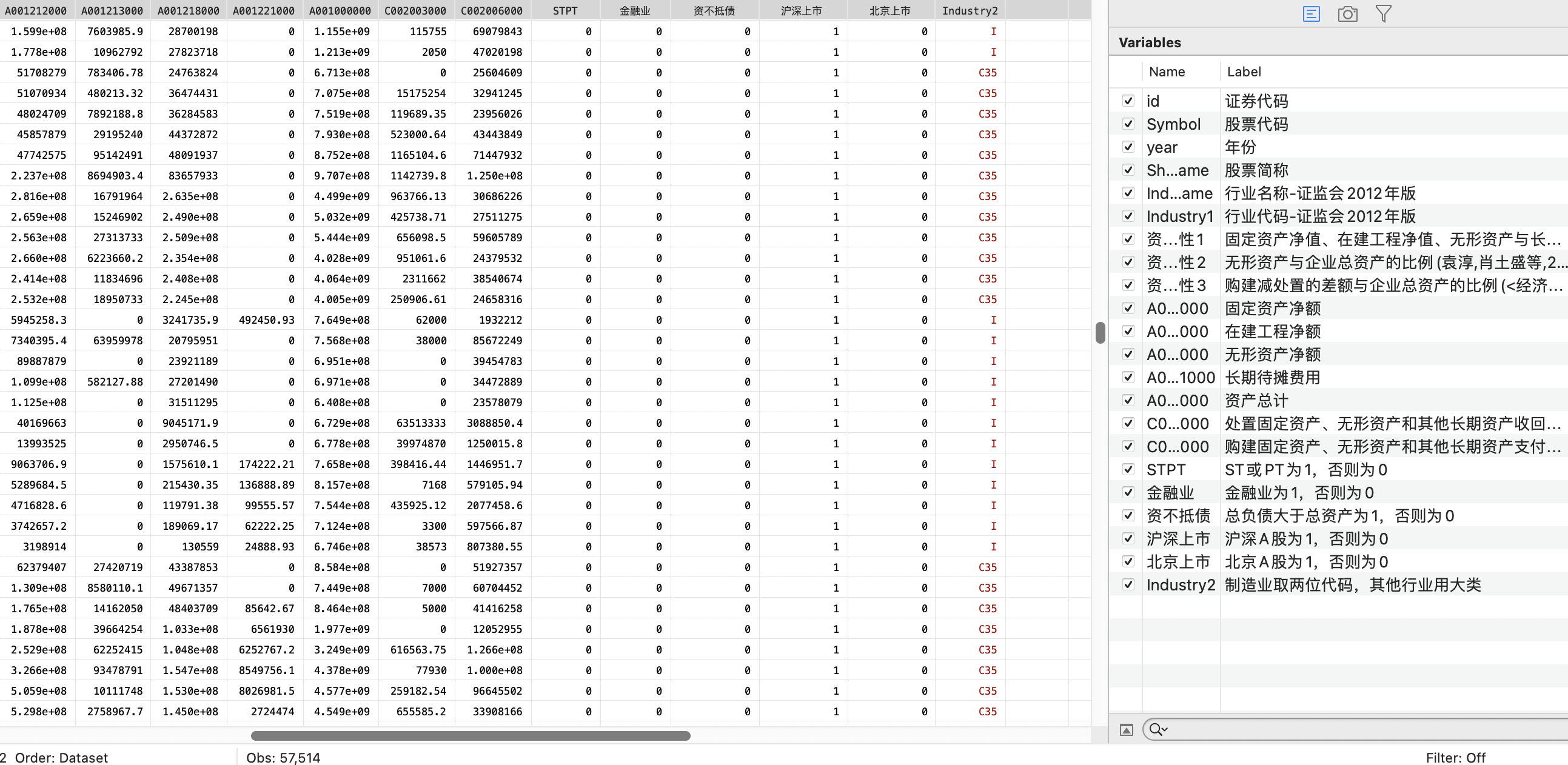Select the Symbol variable row

coord(1173,124)
